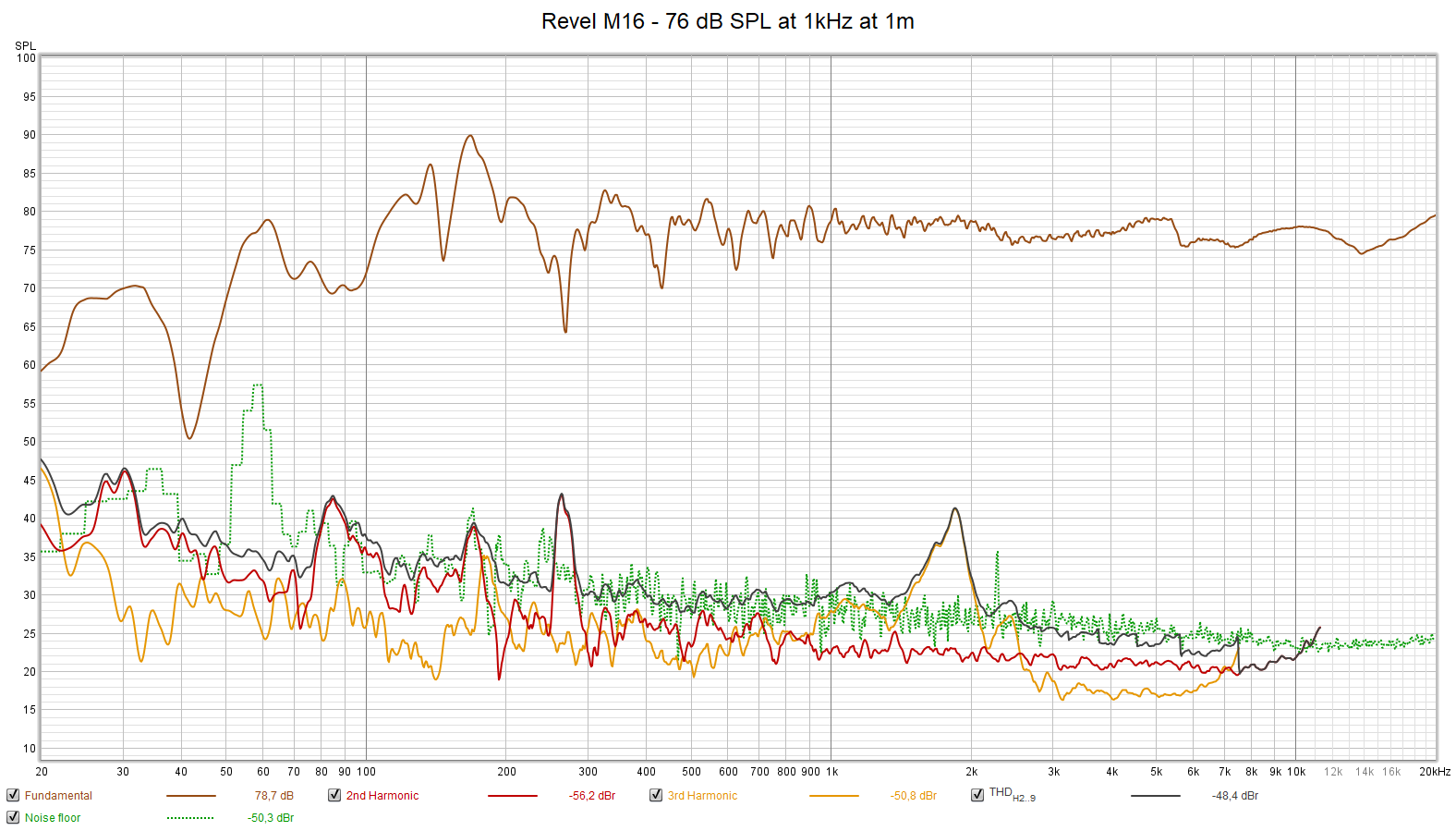Hide the Noise floor trace checkbox
The height and width of the screenshot is (831, 1456).
pyautogui.click(x=13, y=817)
